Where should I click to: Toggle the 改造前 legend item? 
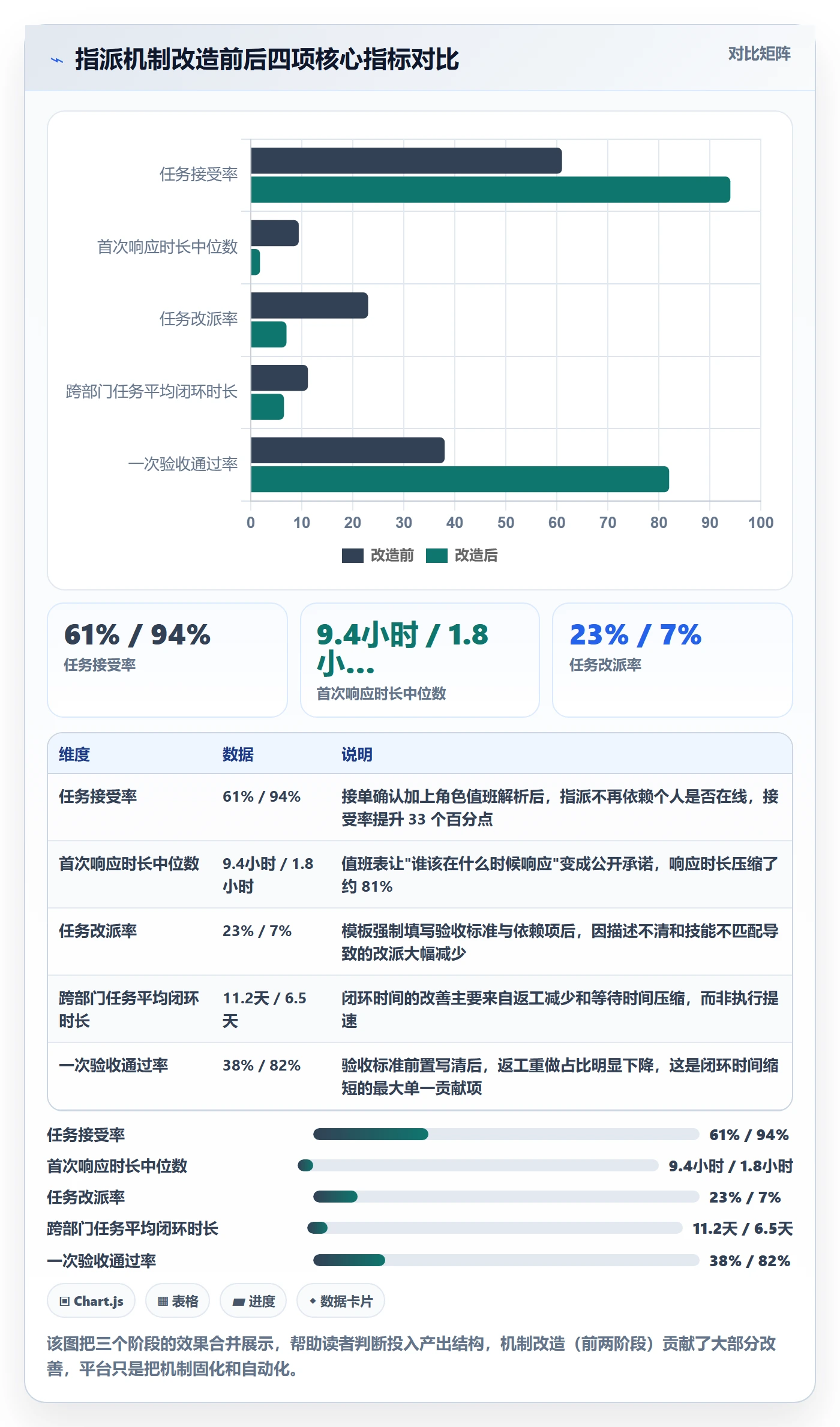(378, 555)
